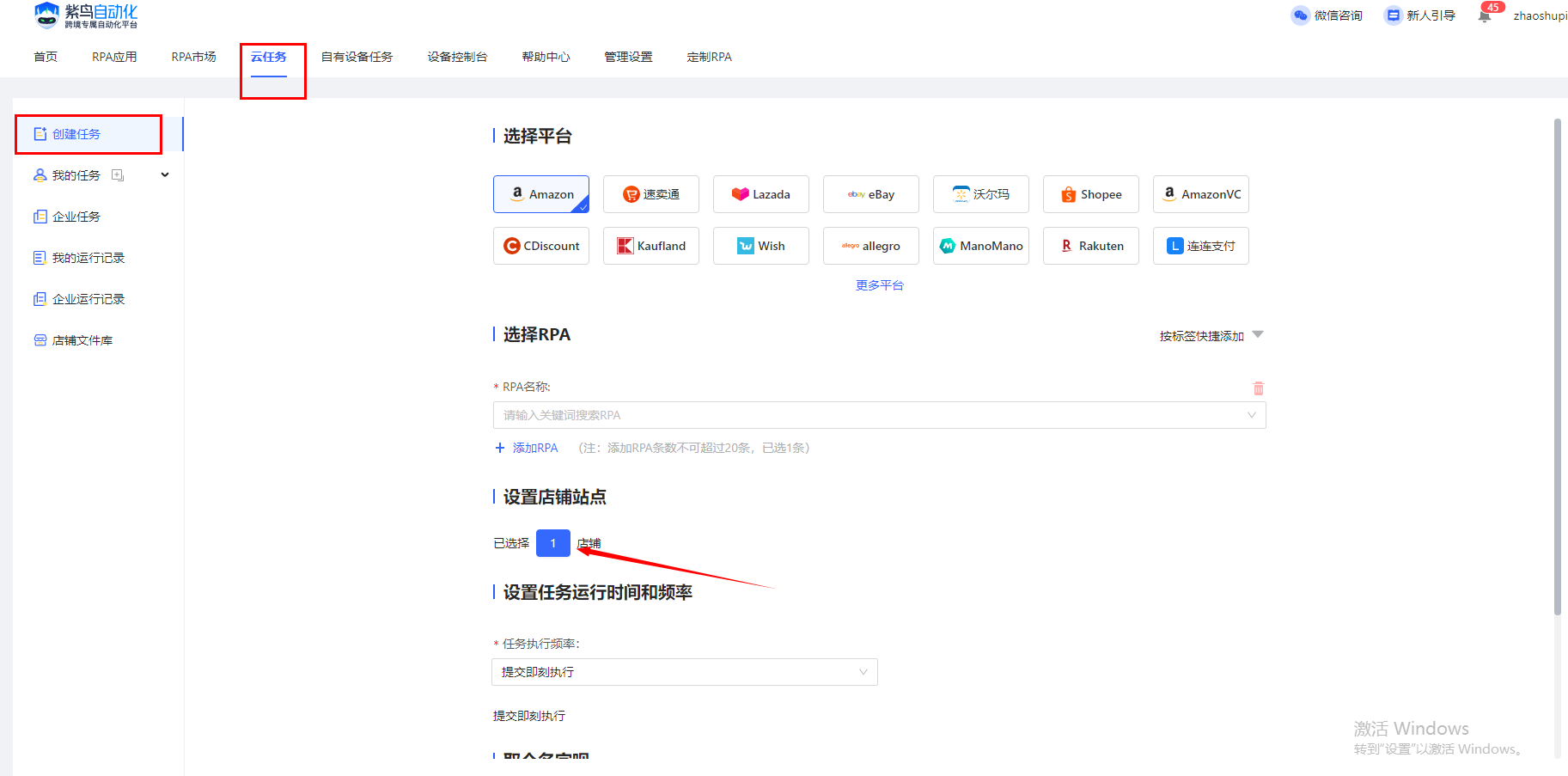1568x776 pixels.
Task: Click the page vertical scrollbar
Action: (x=1558, y=367)
